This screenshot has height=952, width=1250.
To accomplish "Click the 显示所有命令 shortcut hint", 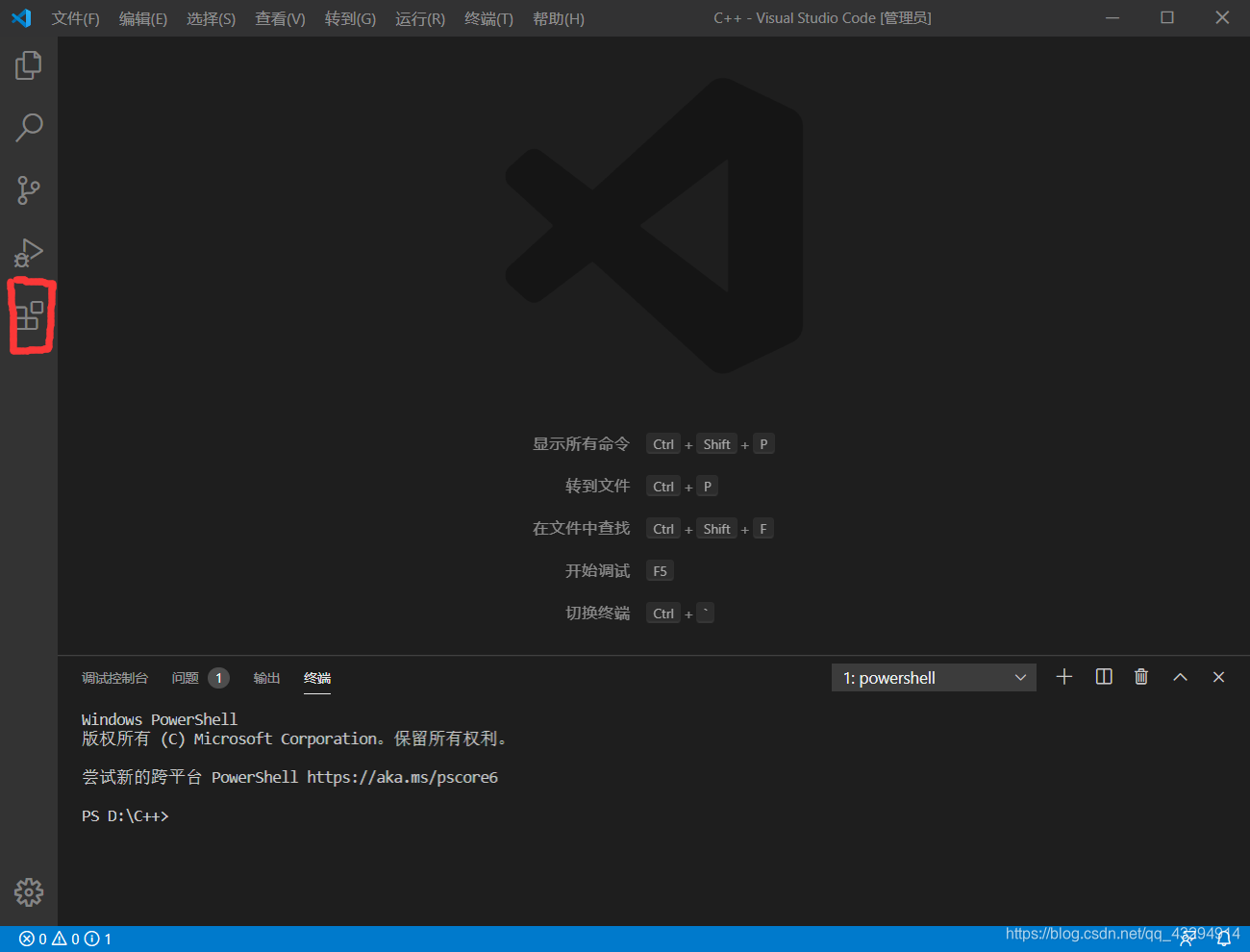I will (581, 443).
